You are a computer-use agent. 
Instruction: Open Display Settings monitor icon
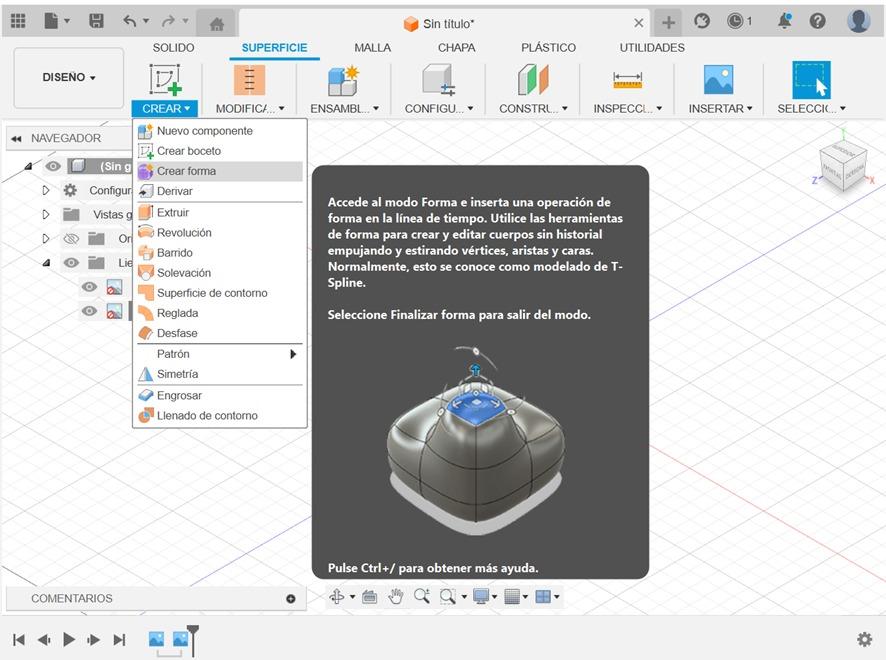click(x=481, y=596)
